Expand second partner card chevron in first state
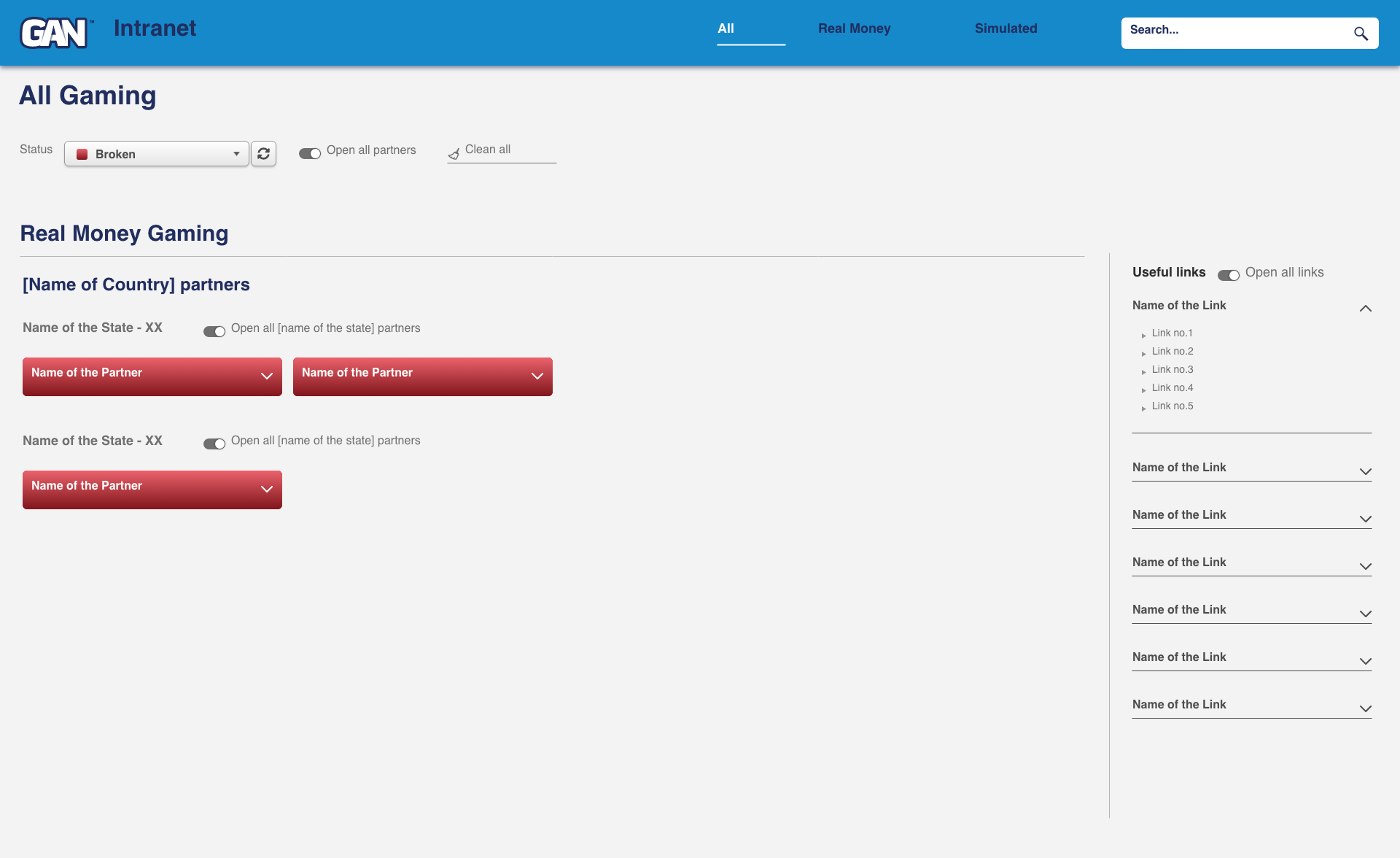The image size is (1400, 858). tap(537, 376)
